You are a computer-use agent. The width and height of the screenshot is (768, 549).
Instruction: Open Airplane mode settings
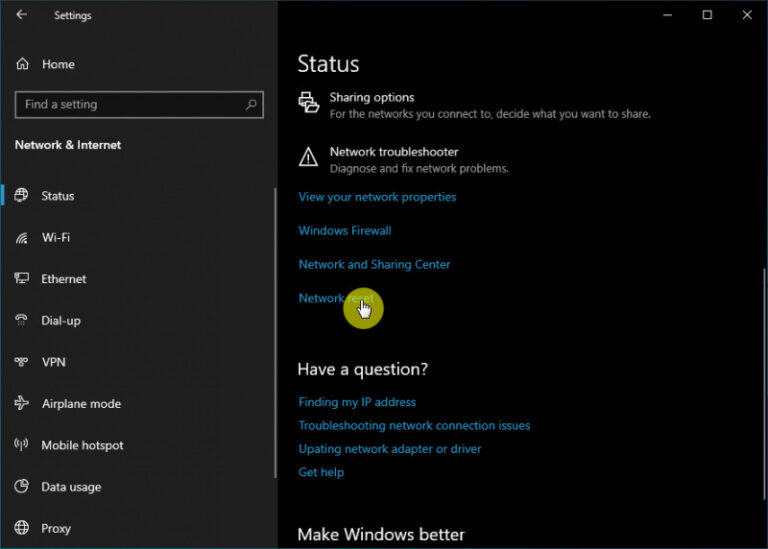tap(81, 404)
